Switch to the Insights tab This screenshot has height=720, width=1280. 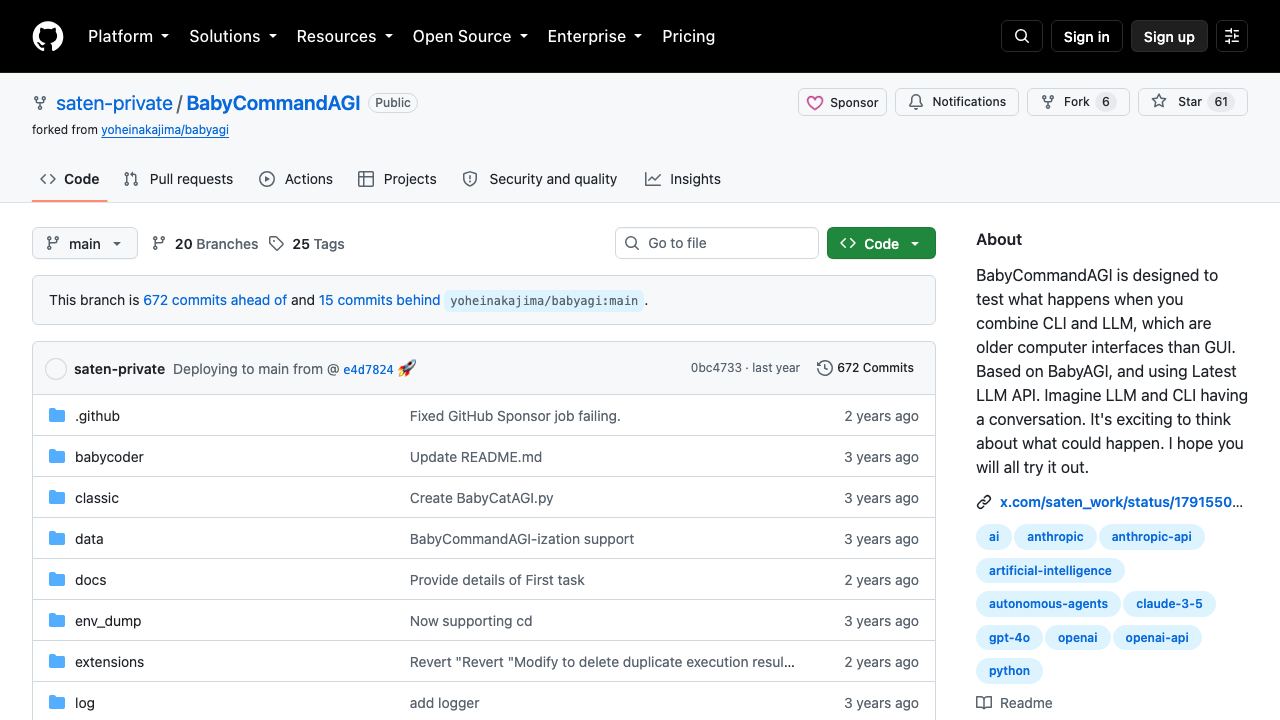683,179
